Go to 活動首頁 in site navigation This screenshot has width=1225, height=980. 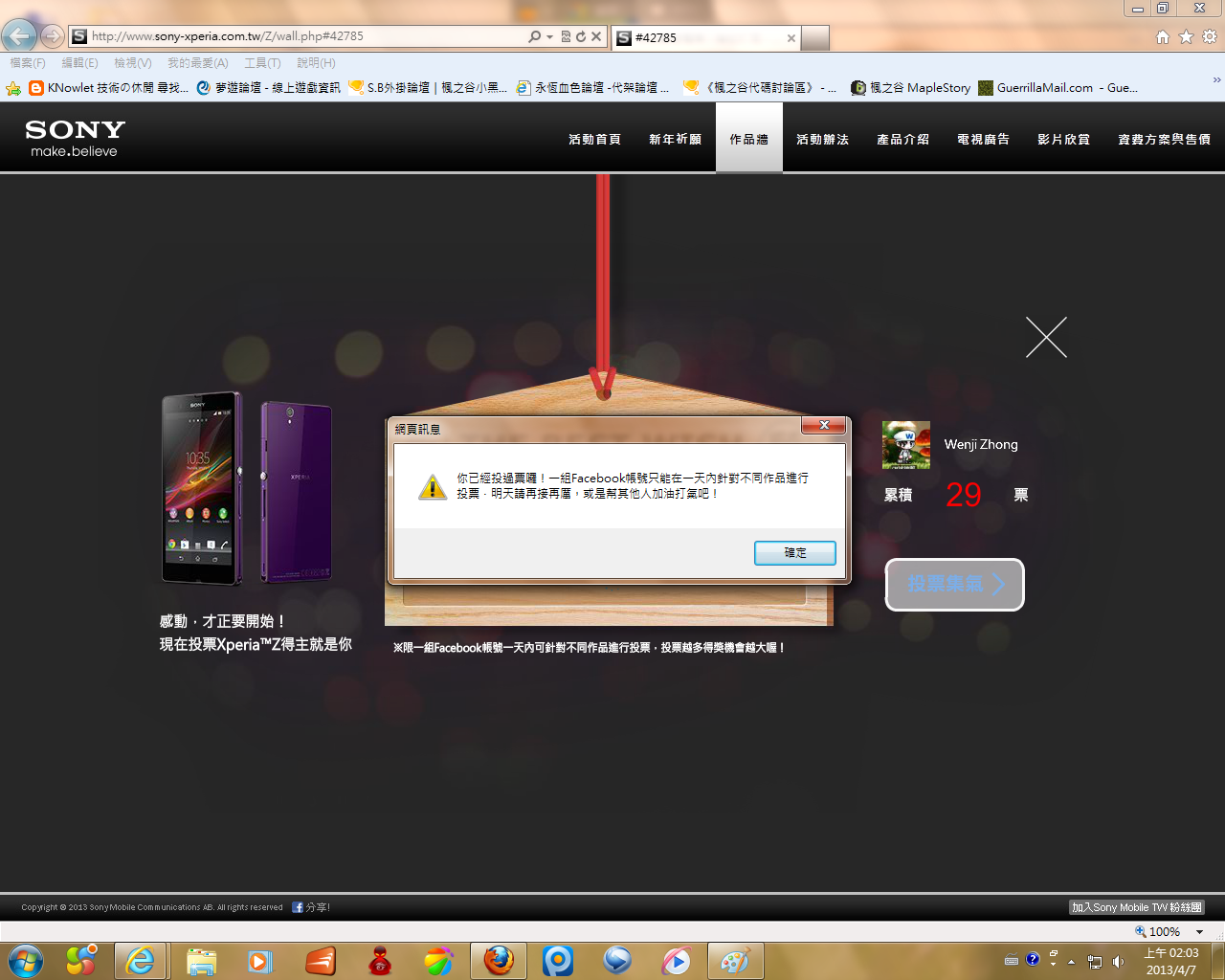coord(595,139)
